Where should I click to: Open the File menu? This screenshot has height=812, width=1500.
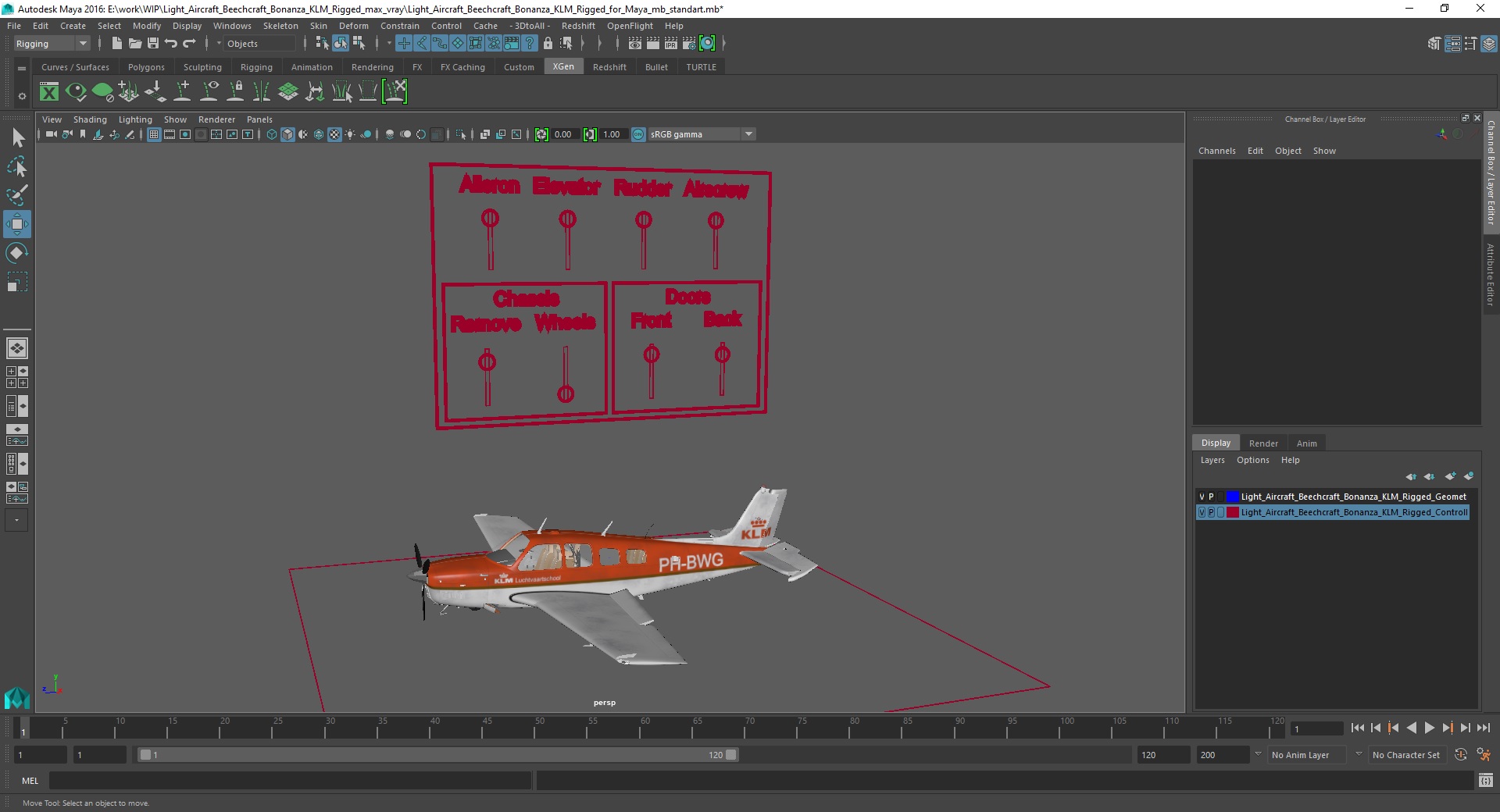[x=14, y=26]
